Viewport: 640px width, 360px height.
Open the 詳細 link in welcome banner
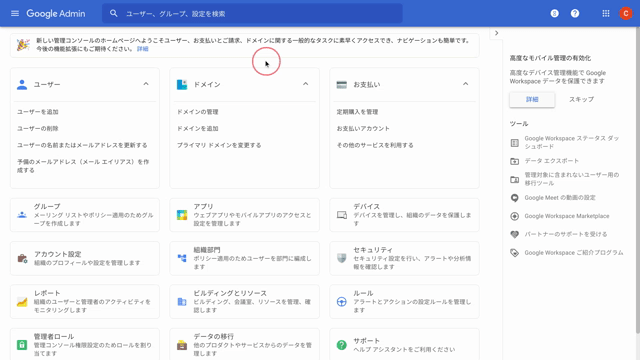[142, 49]
